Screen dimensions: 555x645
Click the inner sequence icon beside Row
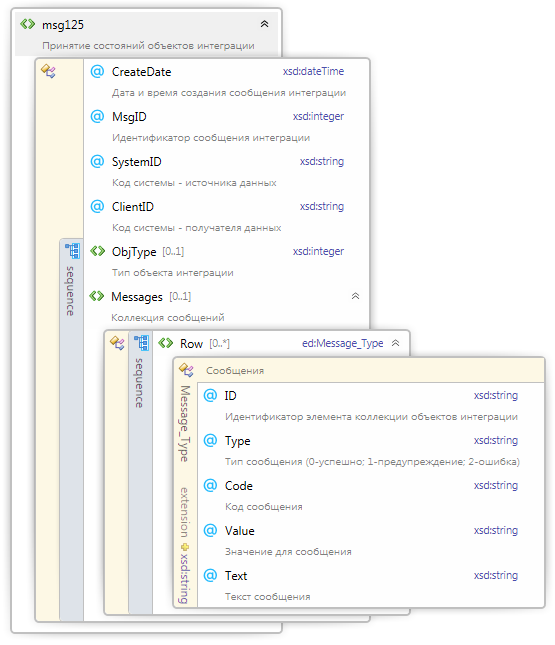[x=141, y=343]
